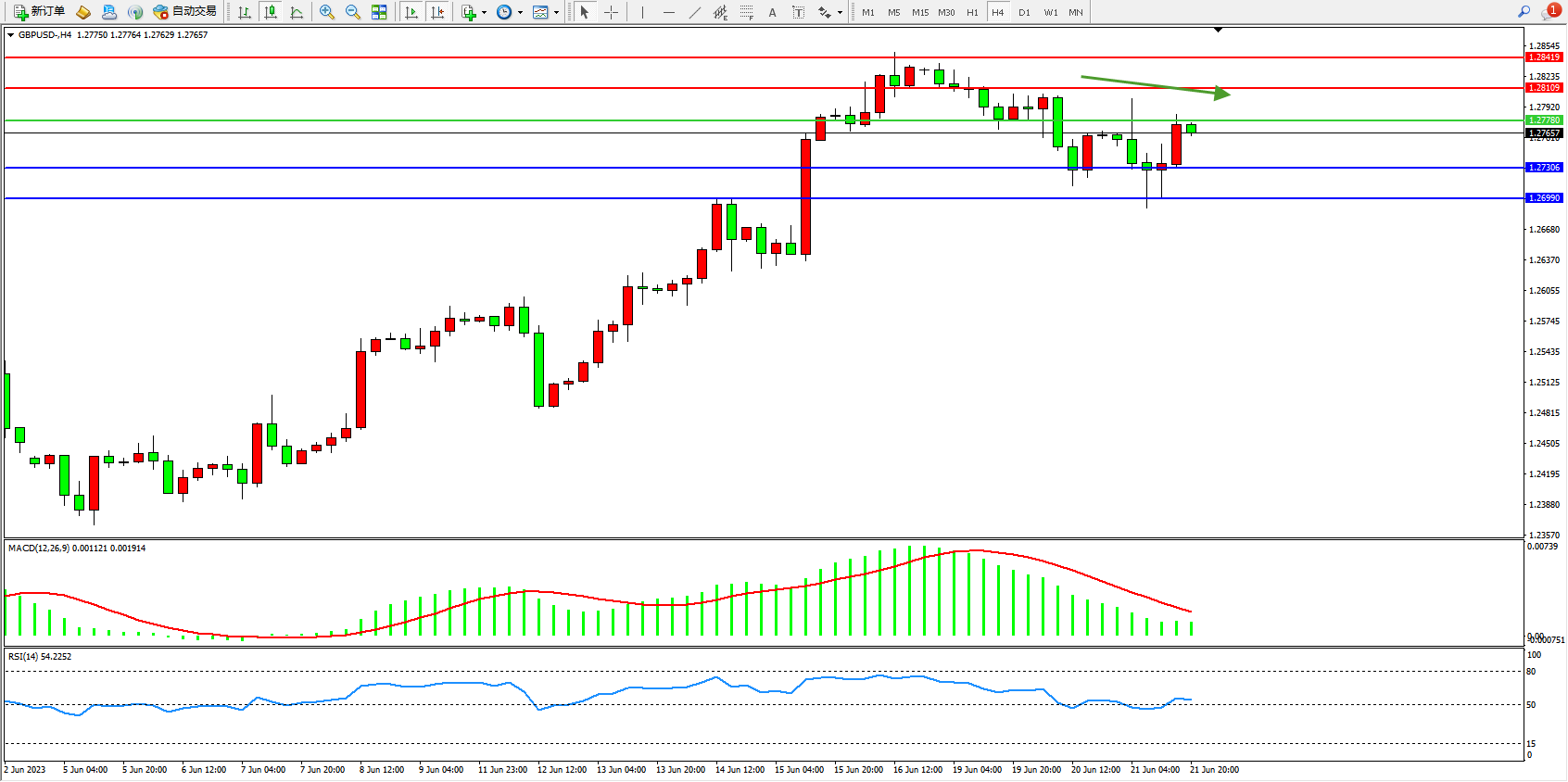
Task: Switch to the D1 timeframe
Action: (1024, 12)
